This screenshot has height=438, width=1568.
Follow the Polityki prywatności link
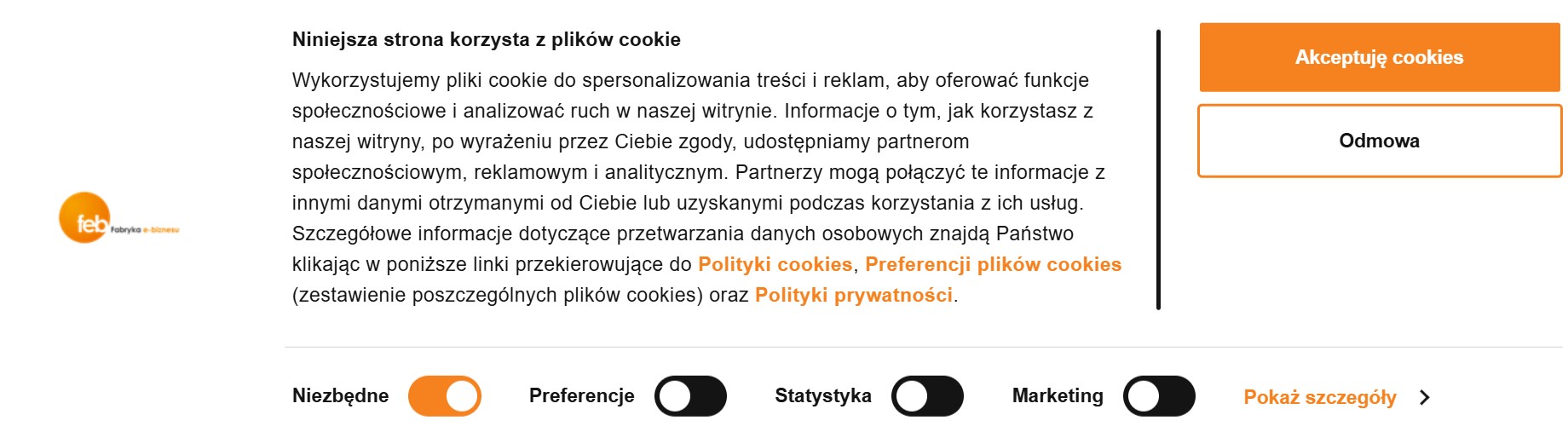[853, 295]
